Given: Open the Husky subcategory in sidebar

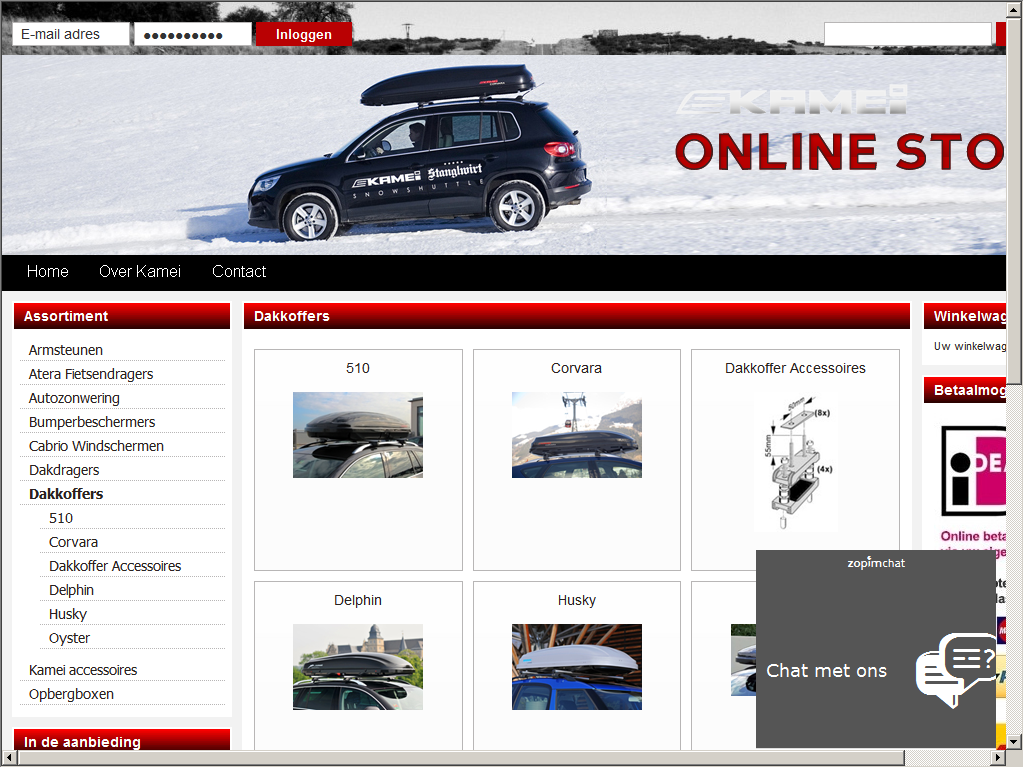Looking at the screenshot, I should click(67, 615).
